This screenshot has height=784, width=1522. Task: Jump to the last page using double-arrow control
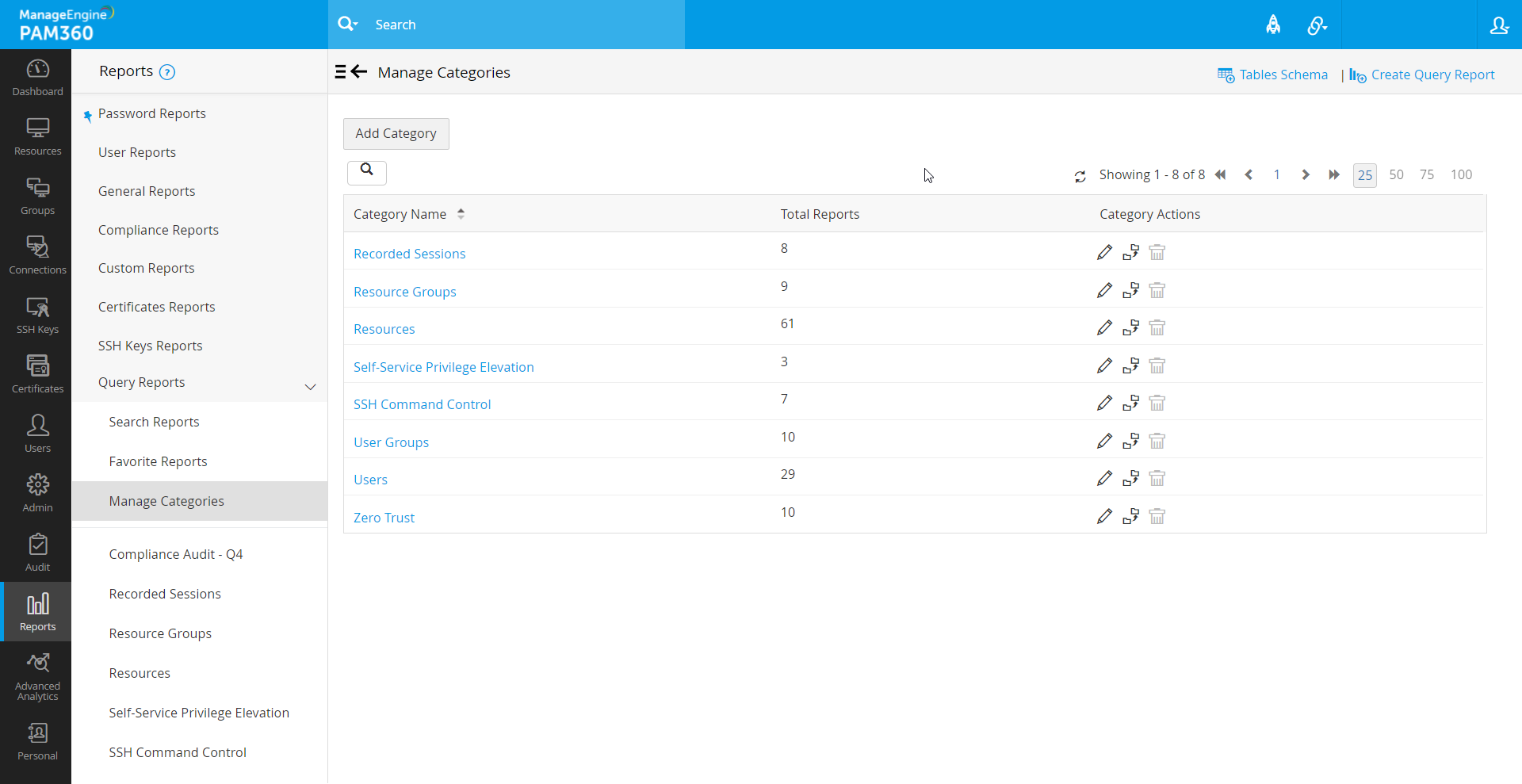[1334, 174]
